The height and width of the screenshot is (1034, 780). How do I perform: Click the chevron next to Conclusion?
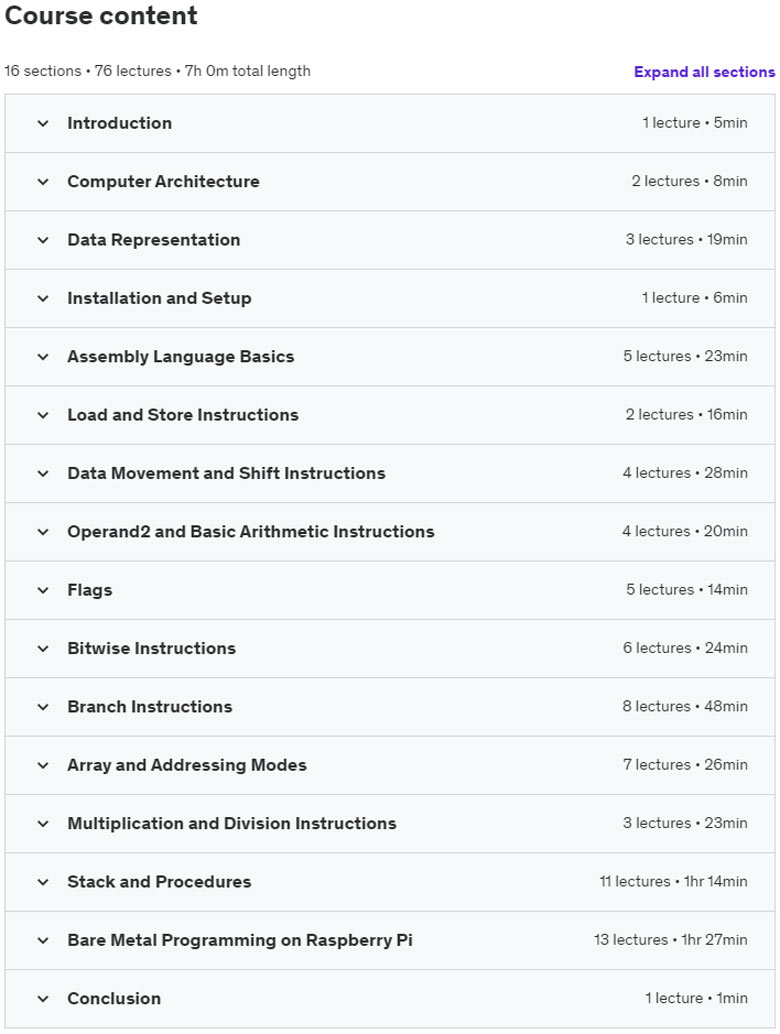tap(43, 999)
